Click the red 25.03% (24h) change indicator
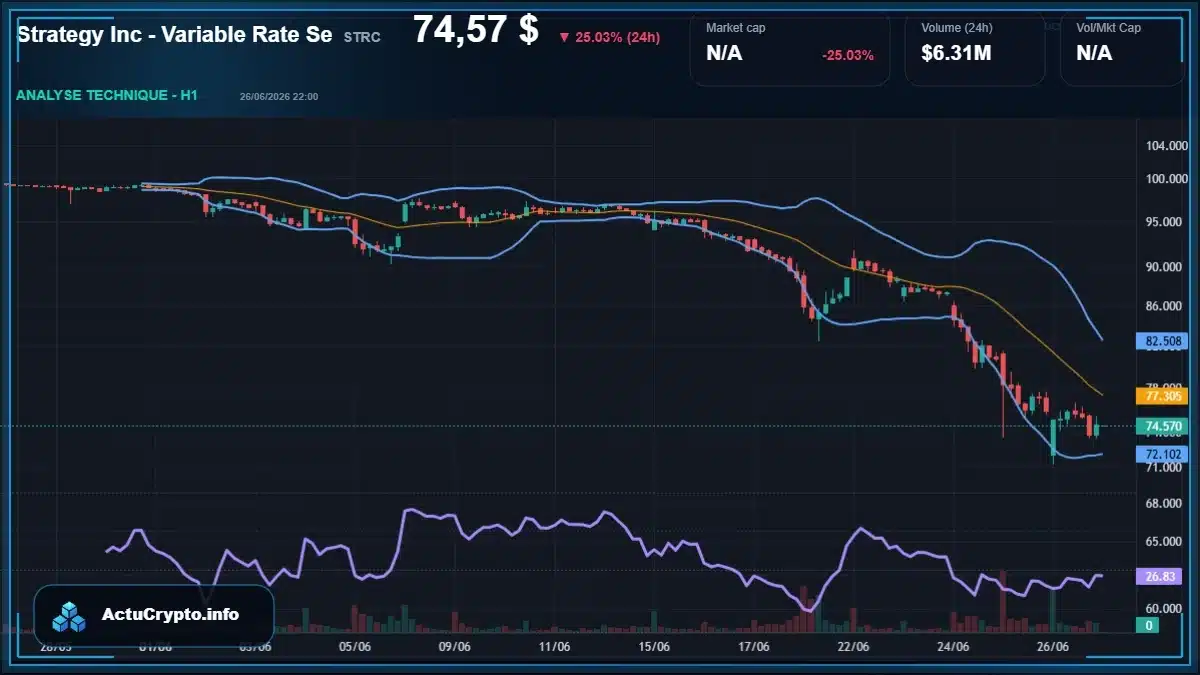The width and height of the screenshot is (1200, 675). tap(609, 37)
